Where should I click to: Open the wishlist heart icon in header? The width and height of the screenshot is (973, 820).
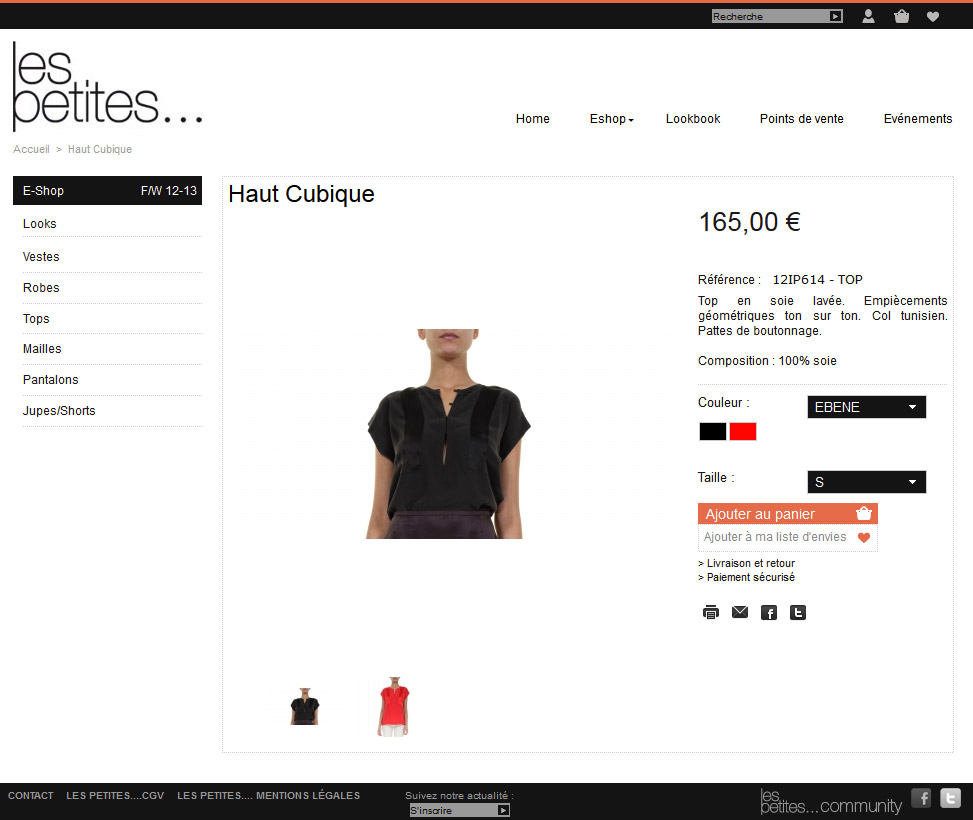tap(933, 17)
